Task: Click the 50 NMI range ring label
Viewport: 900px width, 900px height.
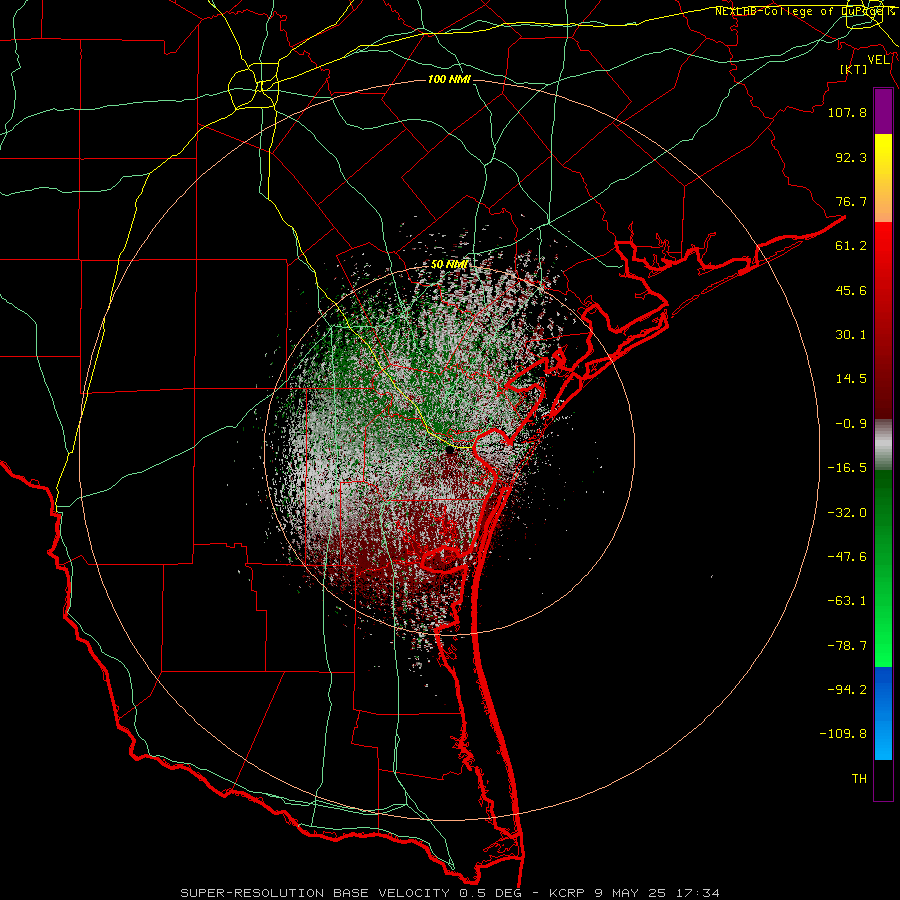Action: [449, 265]
